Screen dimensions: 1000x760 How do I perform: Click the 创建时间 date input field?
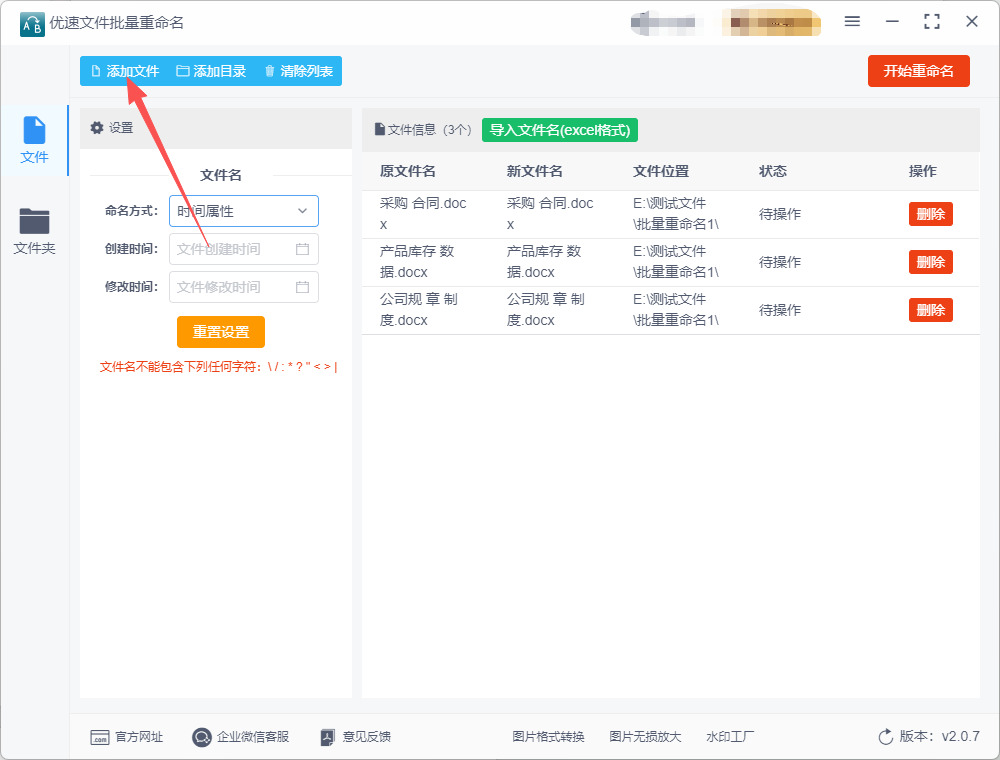[x=234, y=249]
